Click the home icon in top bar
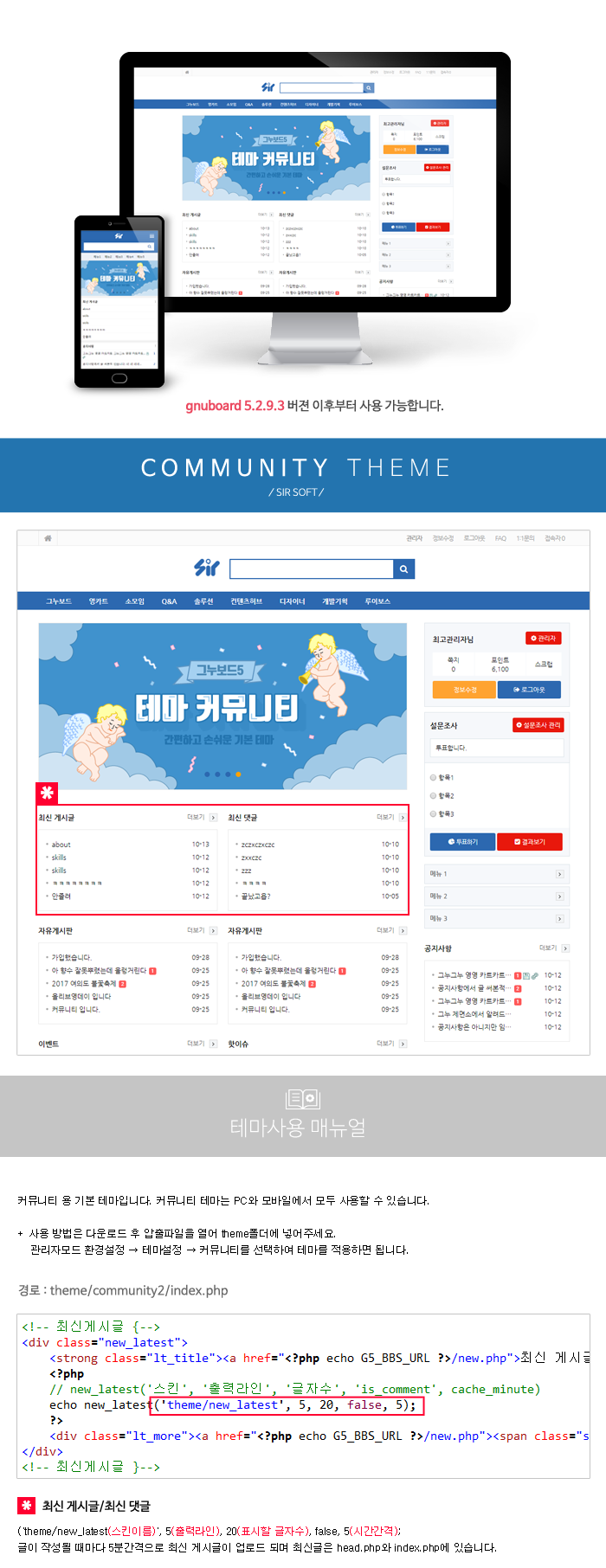The width and height of the screenshot is (606, 1568). coord(48,538)
